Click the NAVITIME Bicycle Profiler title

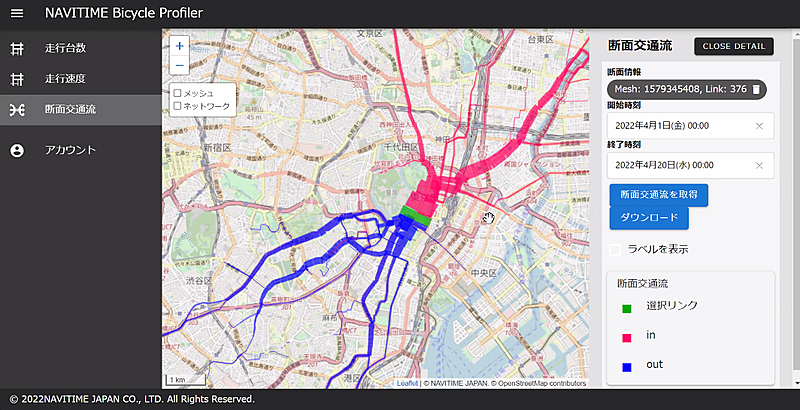[124, 13]
